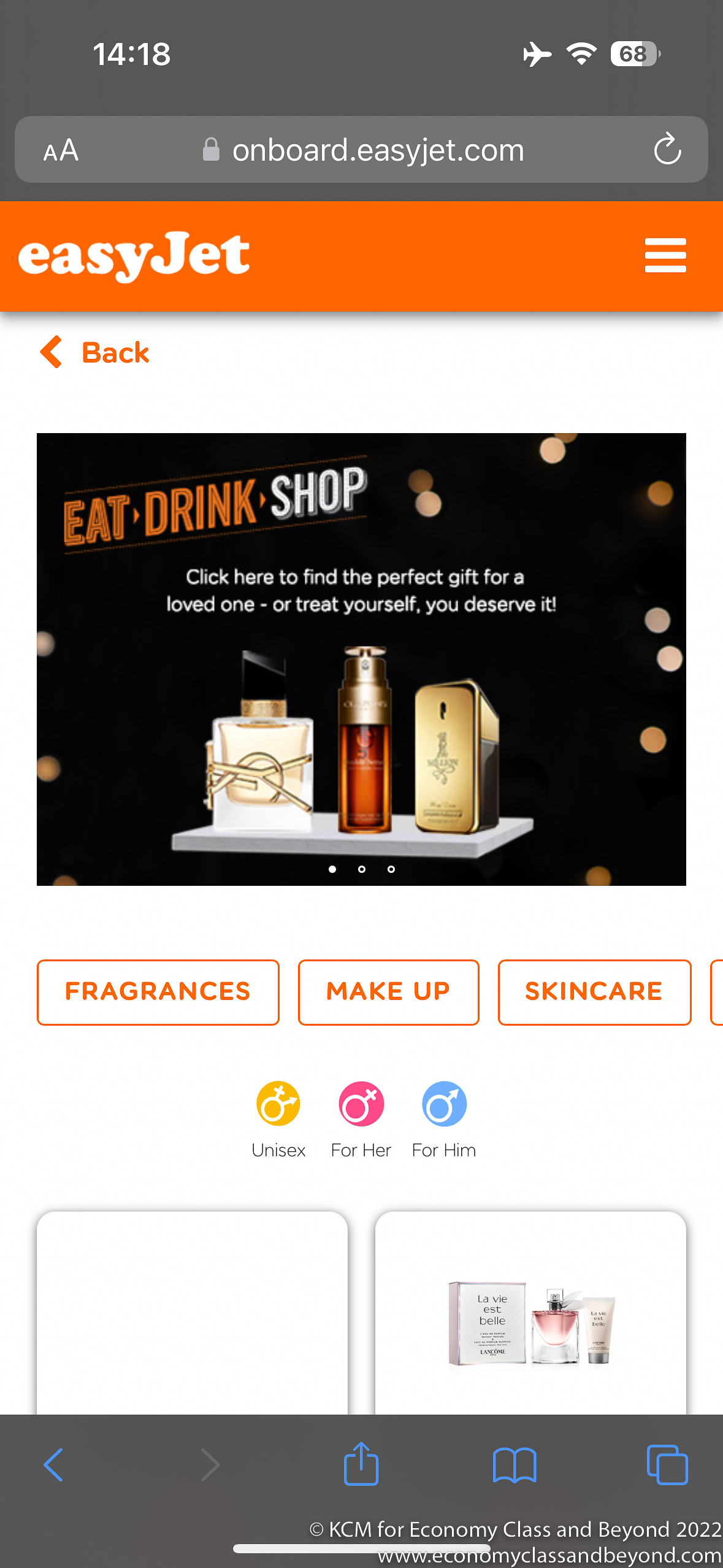Choose the FRAGRANCES category tab

[158, 992]
